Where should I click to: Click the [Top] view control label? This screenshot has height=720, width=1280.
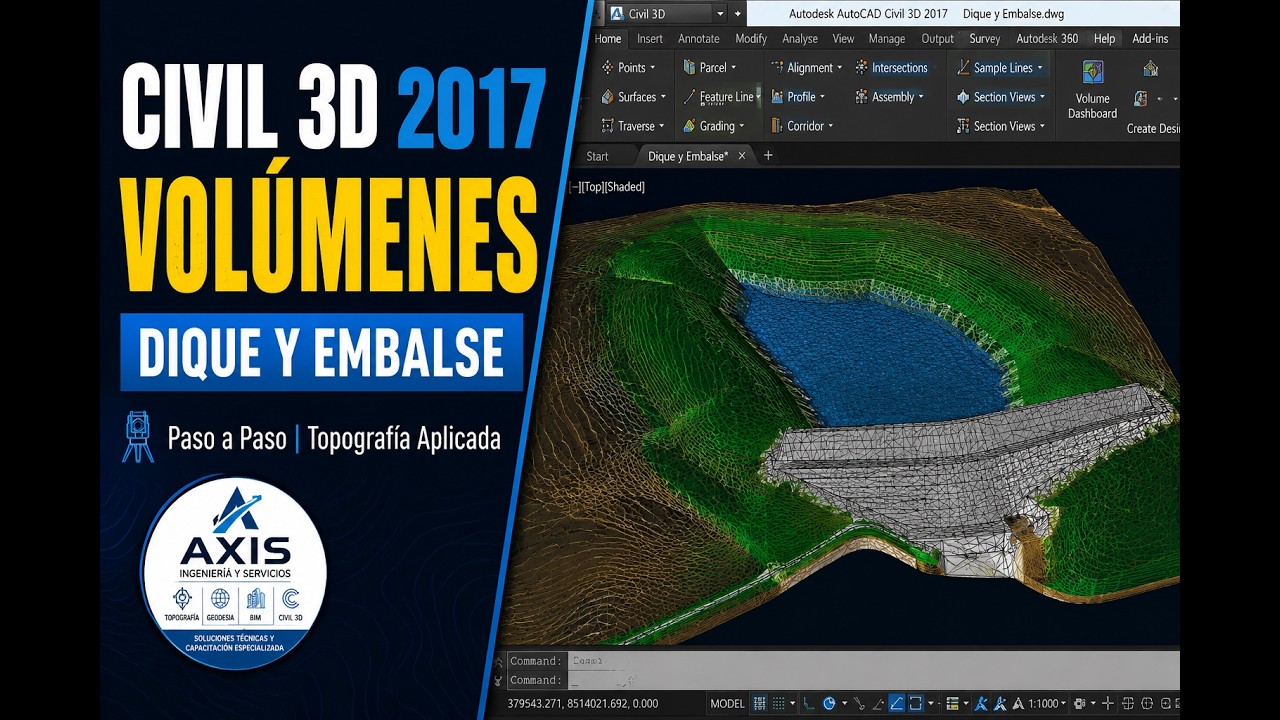592,187
